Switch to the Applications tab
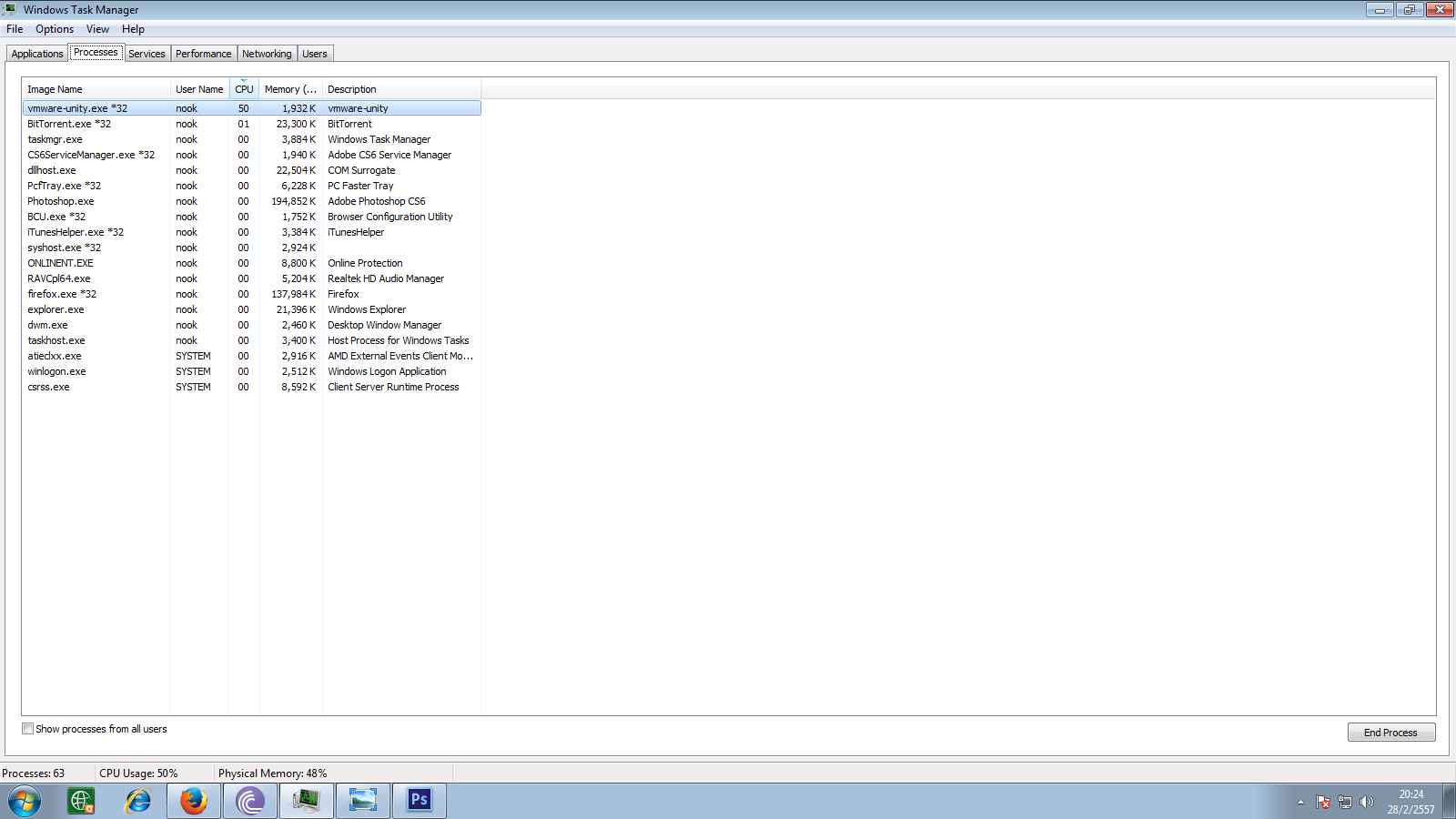This screenshot has height=819, width=1456. 37,54
